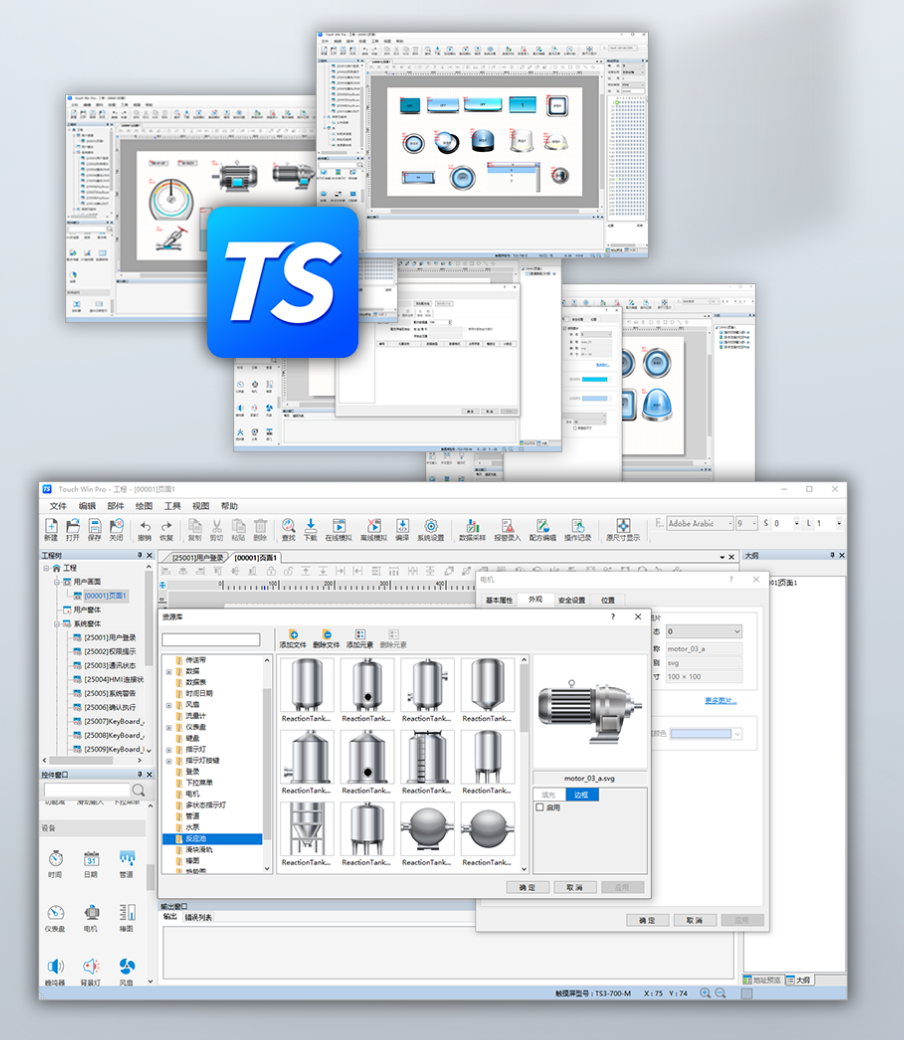This screenshot has width=904, height=1040.
Task: Zoom out using status bar magnifier minus
Action: point(720,993)
